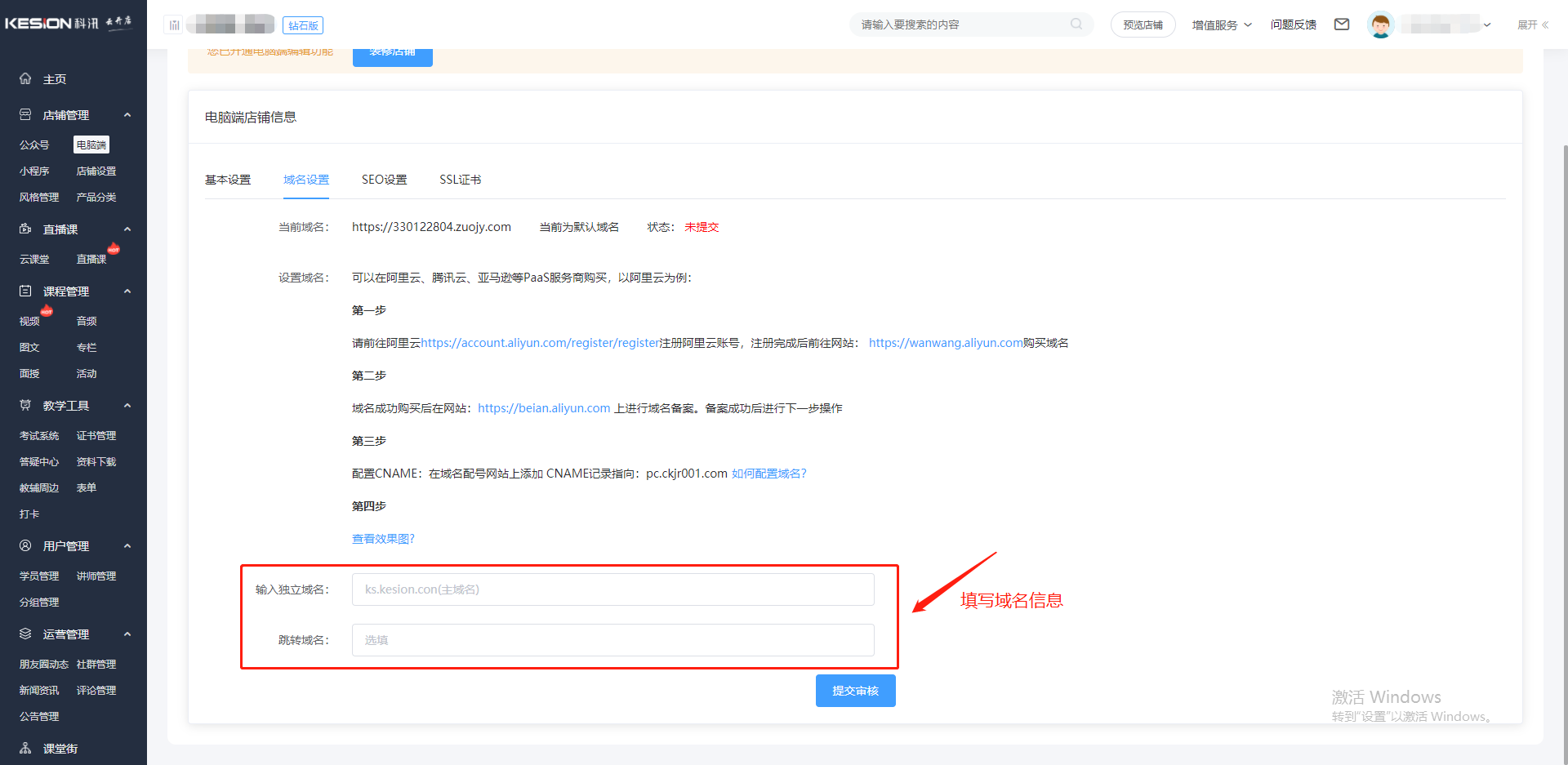Image resolution: width=1568 pixels, height=765 pixels.
Task: Select the 教学工具 teaching tools icon
Action: coord(24,405)
